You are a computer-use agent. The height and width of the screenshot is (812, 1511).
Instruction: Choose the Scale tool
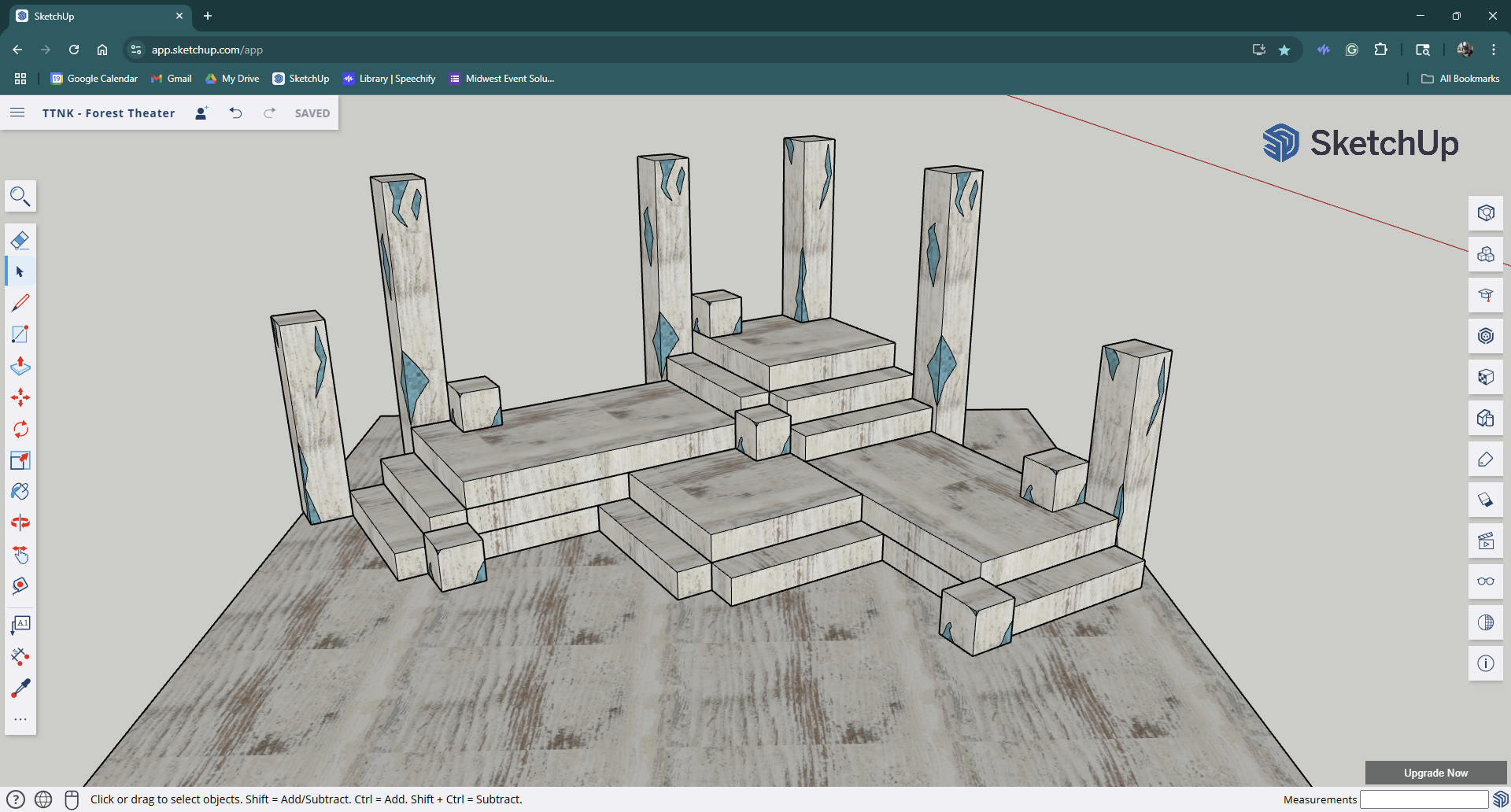coord(20,460)
